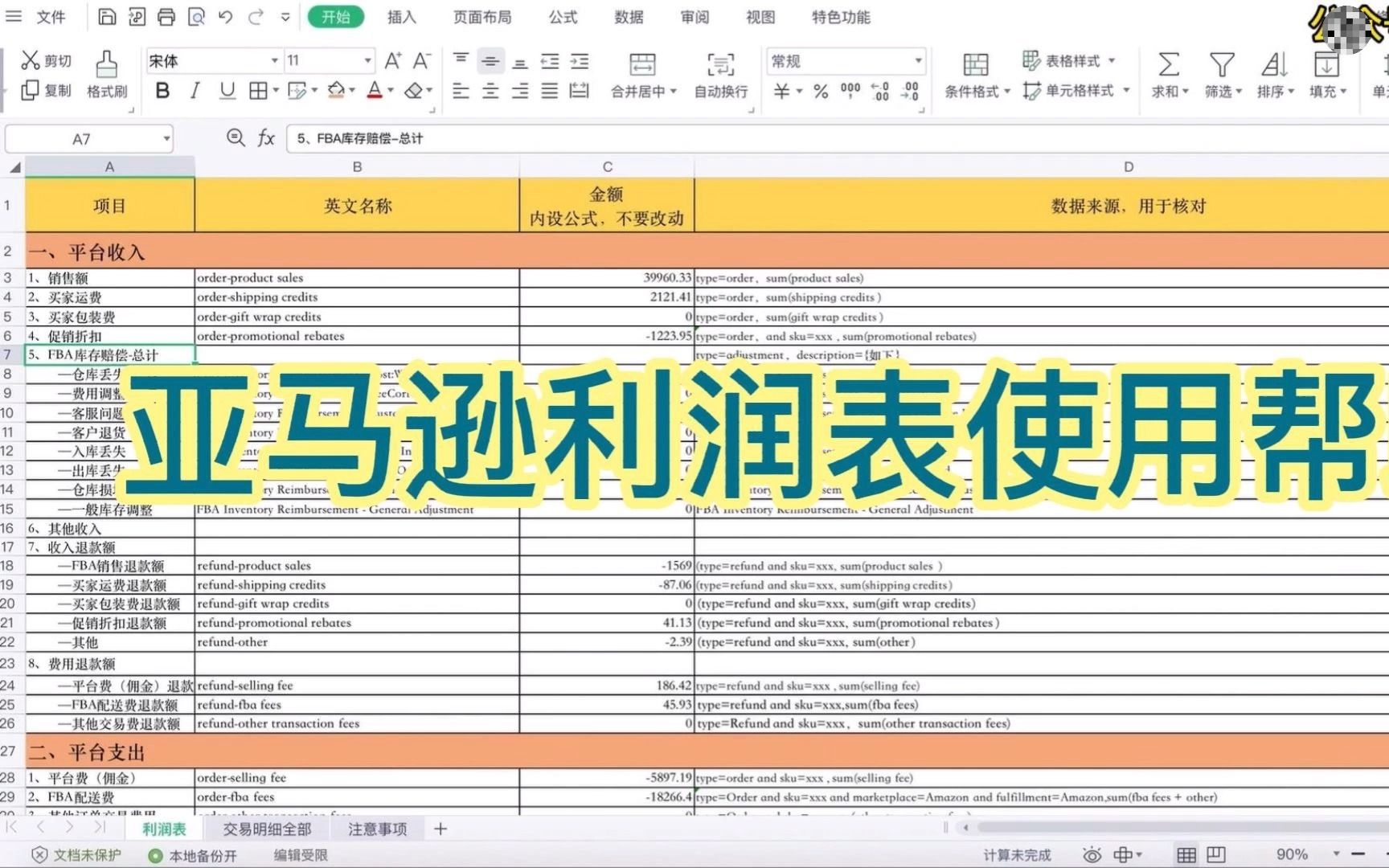Click the Print icon in quick access bar
This screenshot has width=1389, height=868.
click(x=166, y=16)
